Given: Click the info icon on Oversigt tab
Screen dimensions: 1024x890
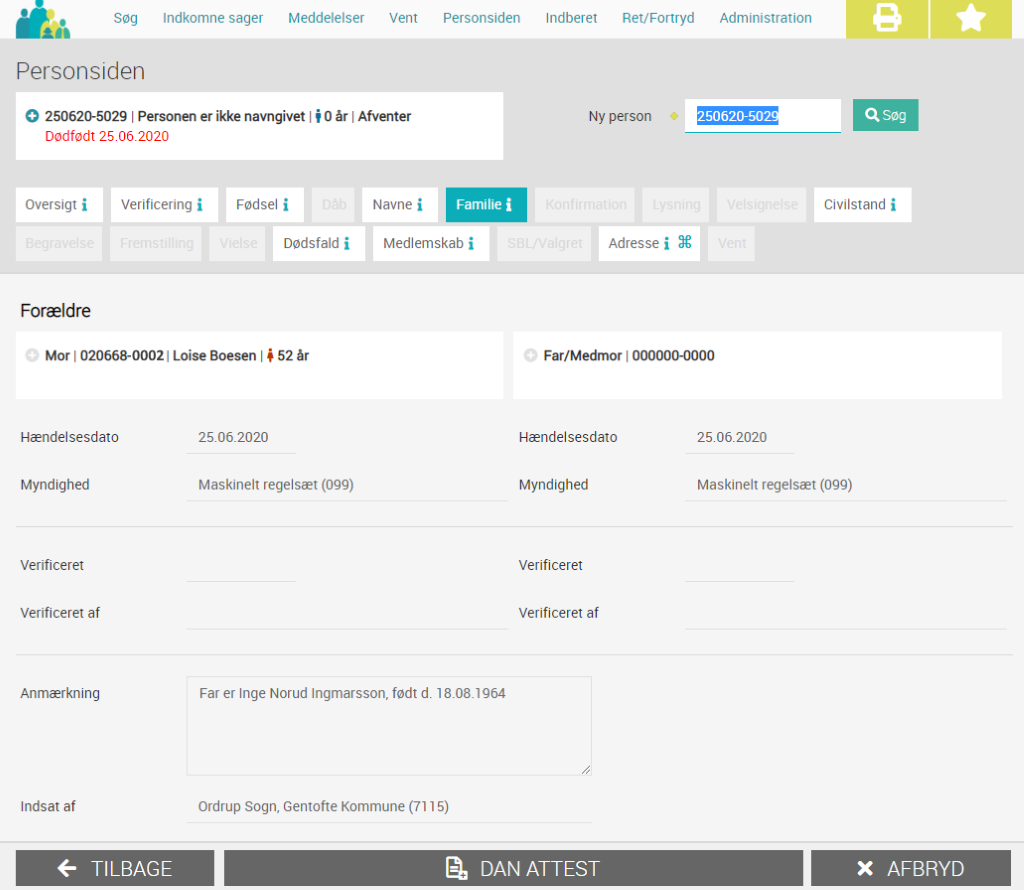Looking at the screenshot, I should tap(84, 205).
